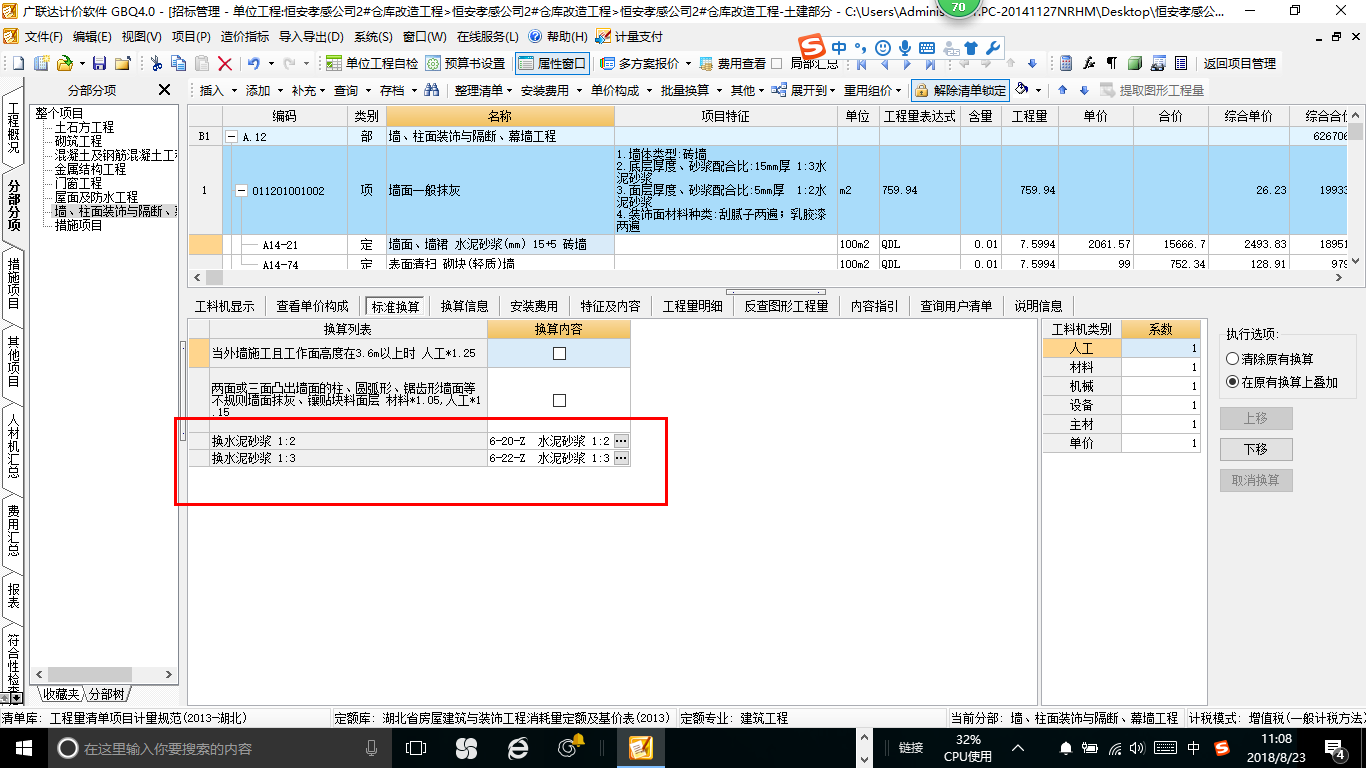Click tree panel horizontal scrollbar right arrow

coord(169,675)
